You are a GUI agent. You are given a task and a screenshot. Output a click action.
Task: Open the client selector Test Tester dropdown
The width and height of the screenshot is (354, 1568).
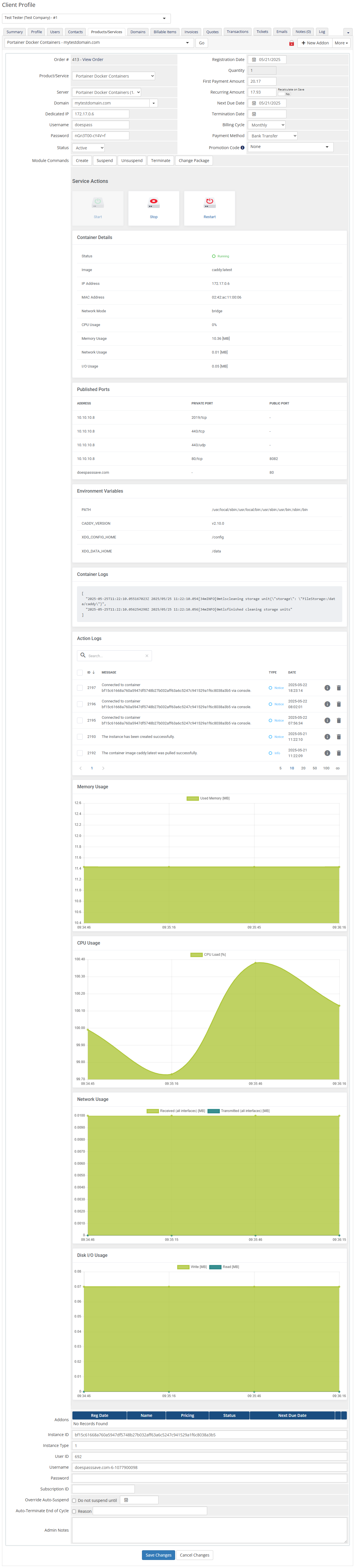pos(86,18)
